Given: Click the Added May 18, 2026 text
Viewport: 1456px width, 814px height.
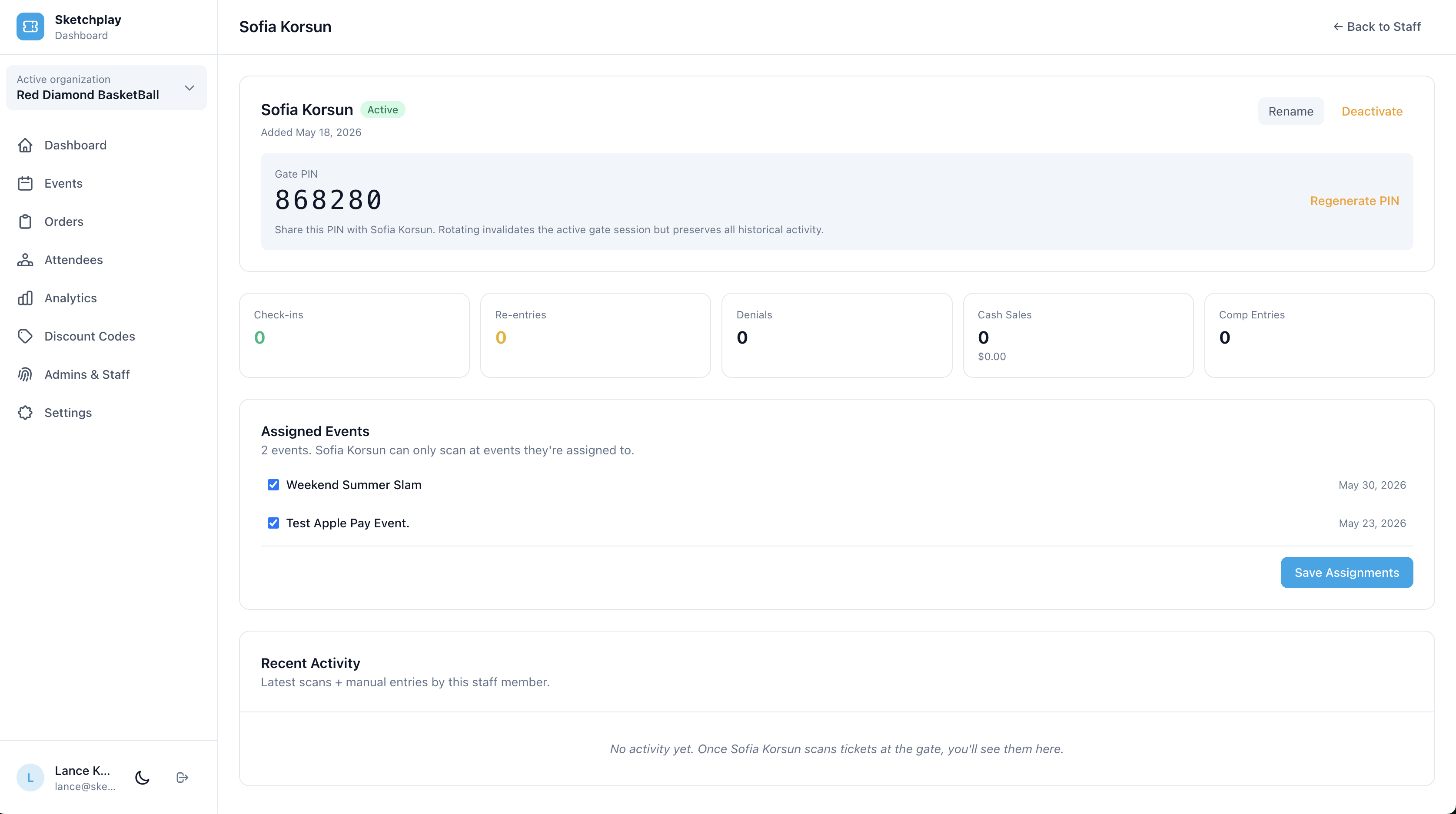Looking at the screenshot, I should (311, 132).
